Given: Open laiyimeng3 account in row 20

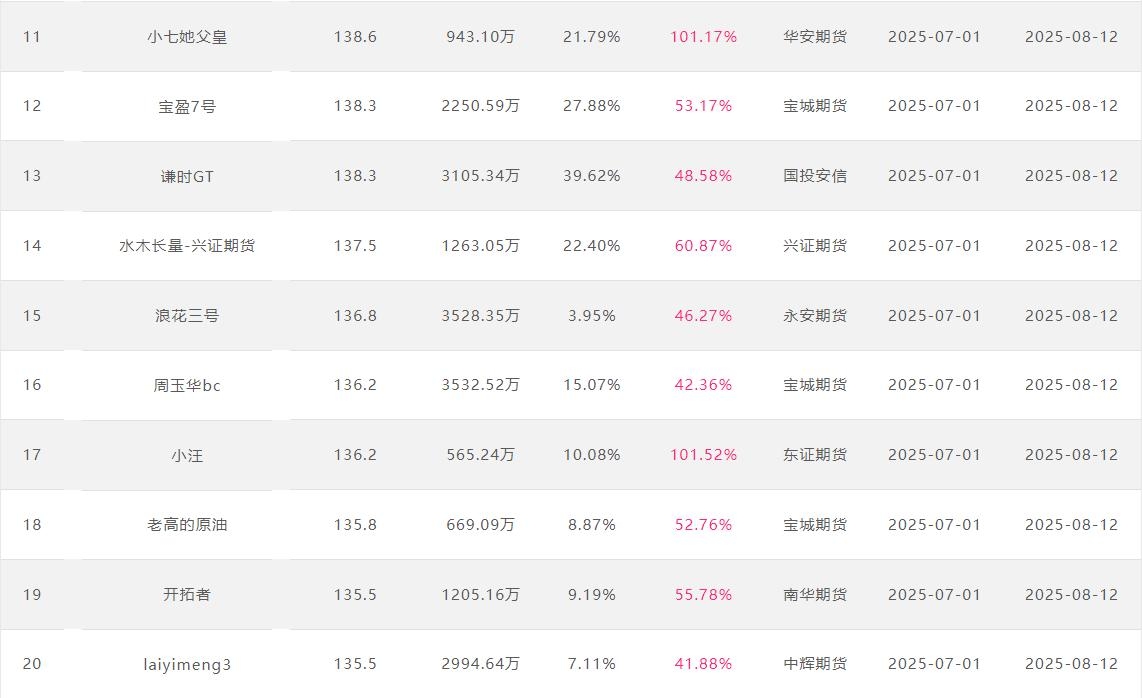Looking at the screenshot, I should point(187,664).
